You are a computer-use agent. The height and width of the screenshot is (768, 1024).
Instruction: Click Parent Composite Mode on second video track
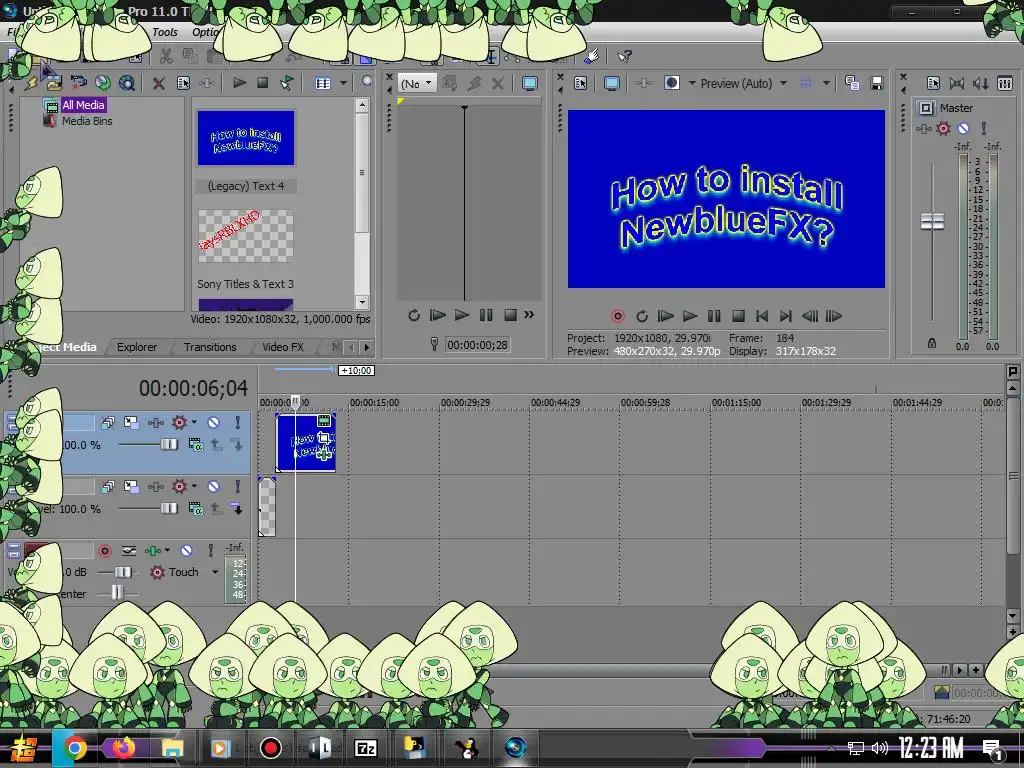(195, 508)
